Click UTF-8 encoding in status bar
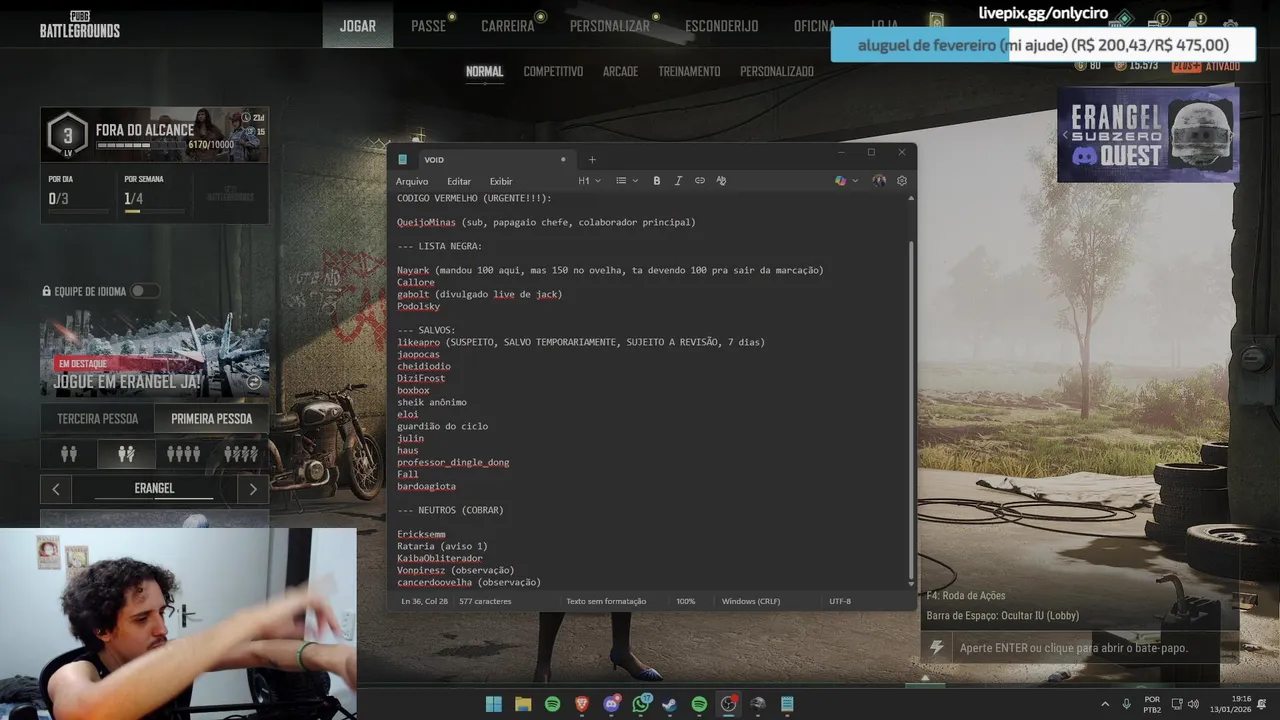The image size is (1280, 720). (x=840, y=601)
